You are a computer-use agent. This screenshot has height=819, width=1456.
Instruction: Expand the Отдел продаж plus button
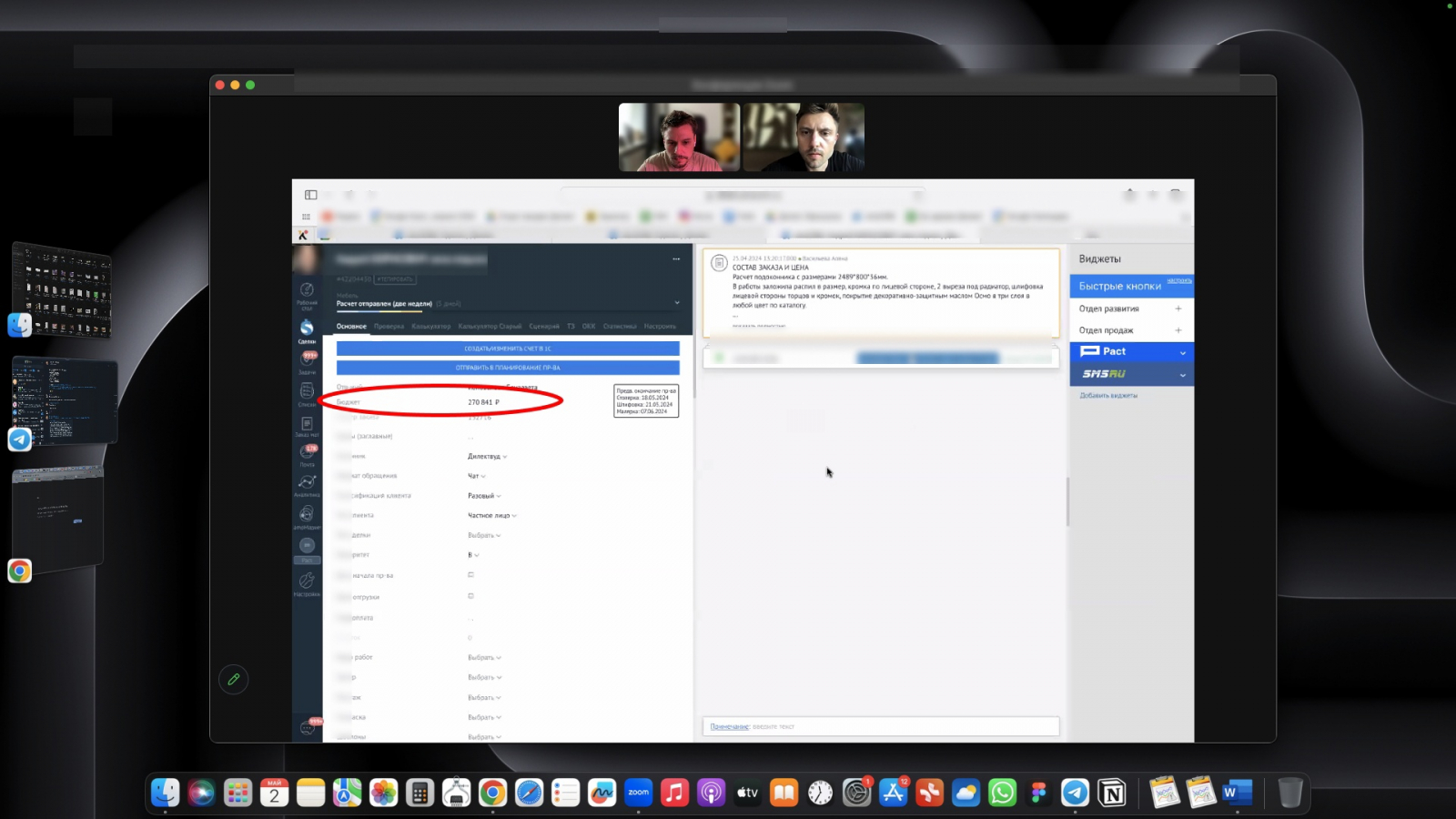click(1178, 330)
